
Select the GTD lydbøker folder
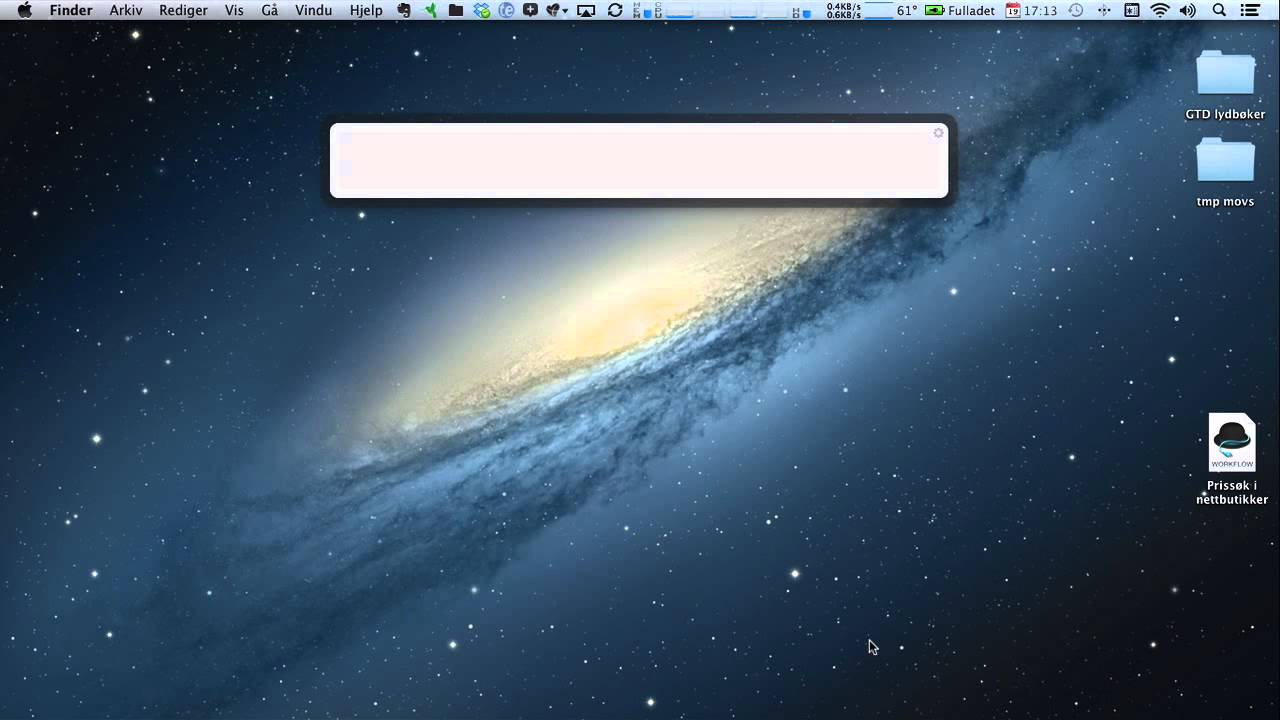1225,86
